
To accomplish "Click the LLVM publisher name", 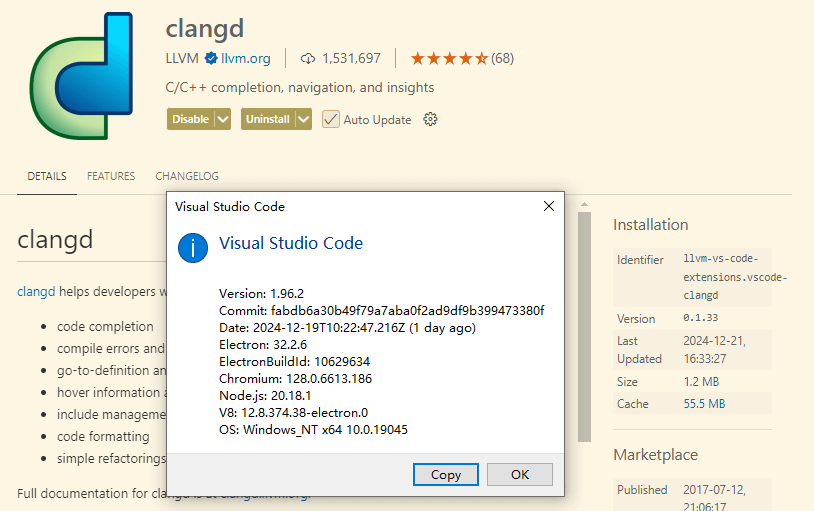I will point(182,58).
